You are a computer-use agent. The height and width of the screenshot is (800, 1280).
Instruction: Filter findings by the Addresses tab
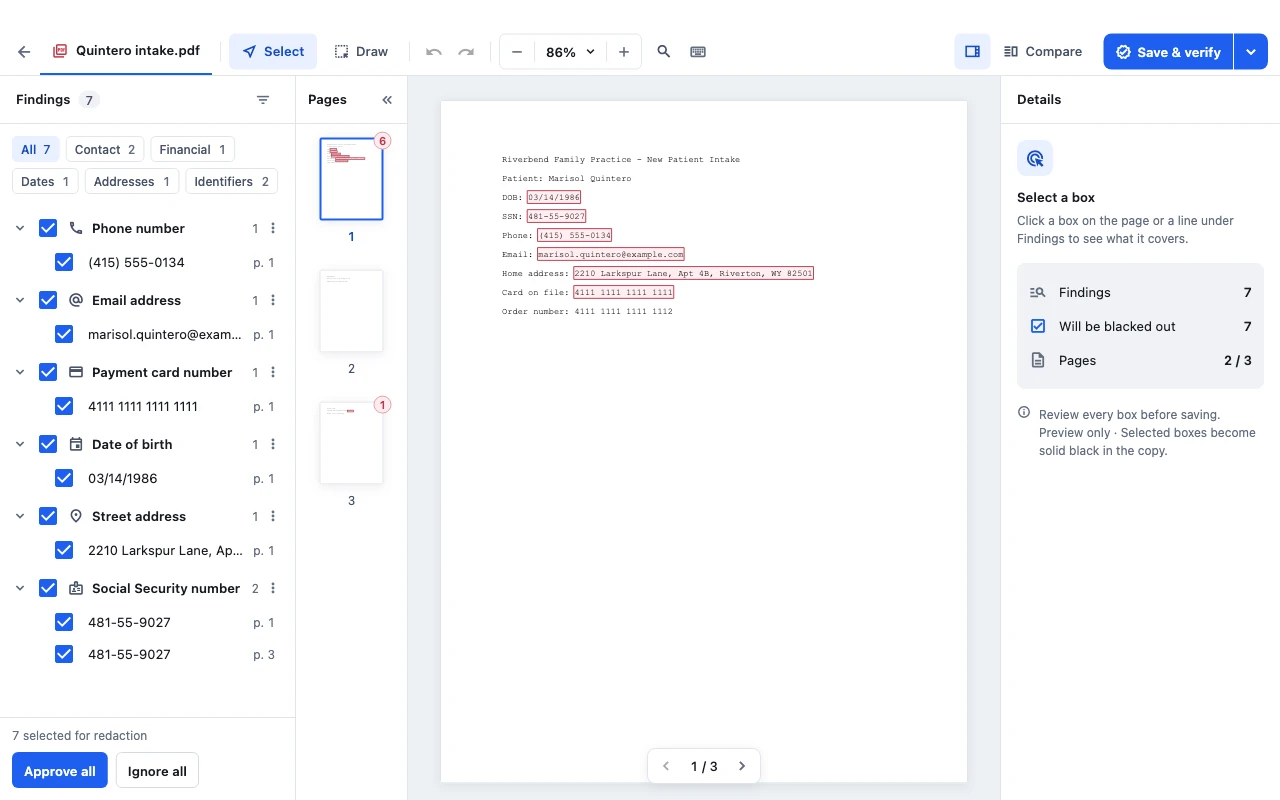(132, 182)
